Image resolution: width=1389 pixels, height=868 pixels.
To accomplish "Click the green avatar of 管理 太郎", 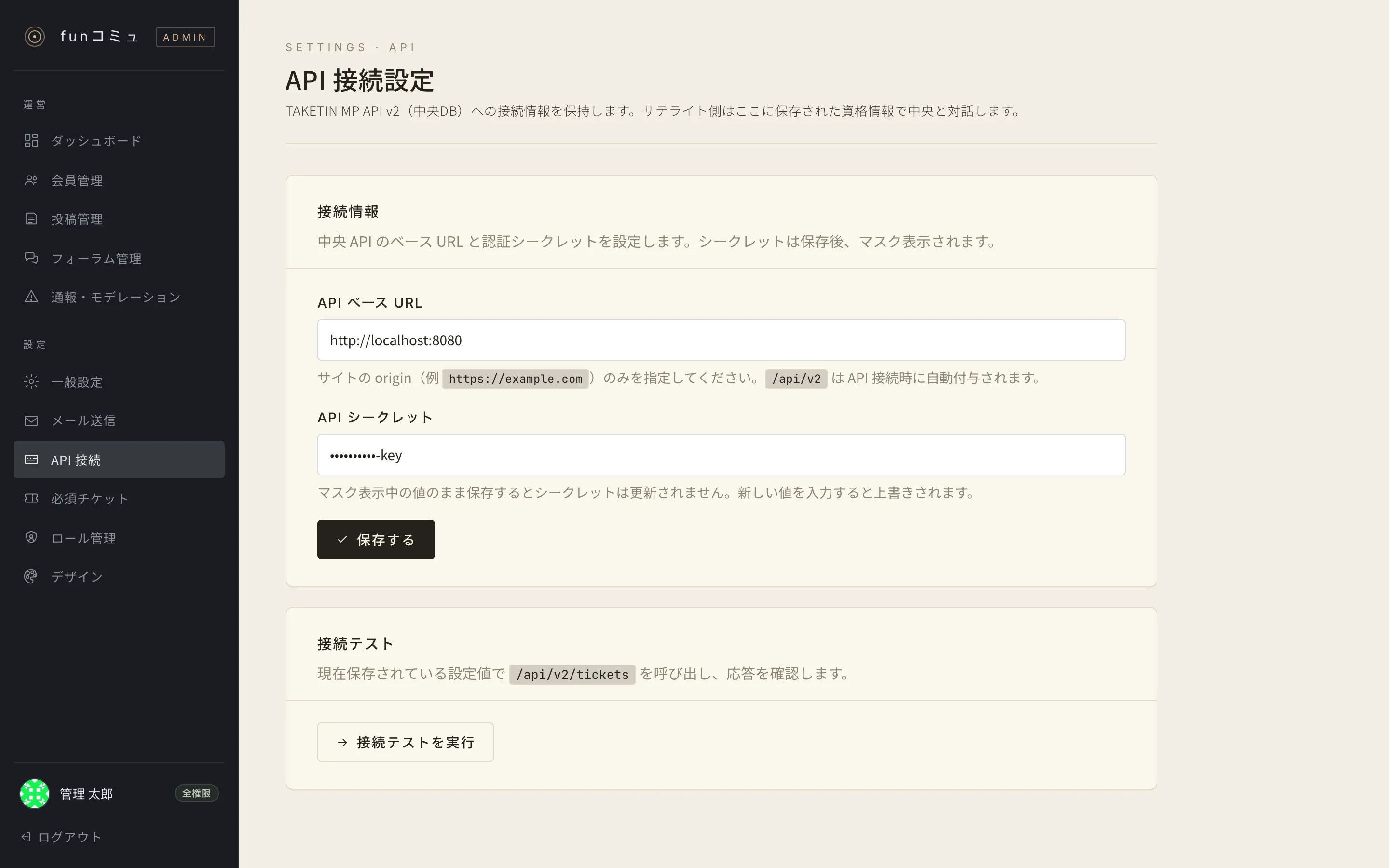I will coord(34,793).
